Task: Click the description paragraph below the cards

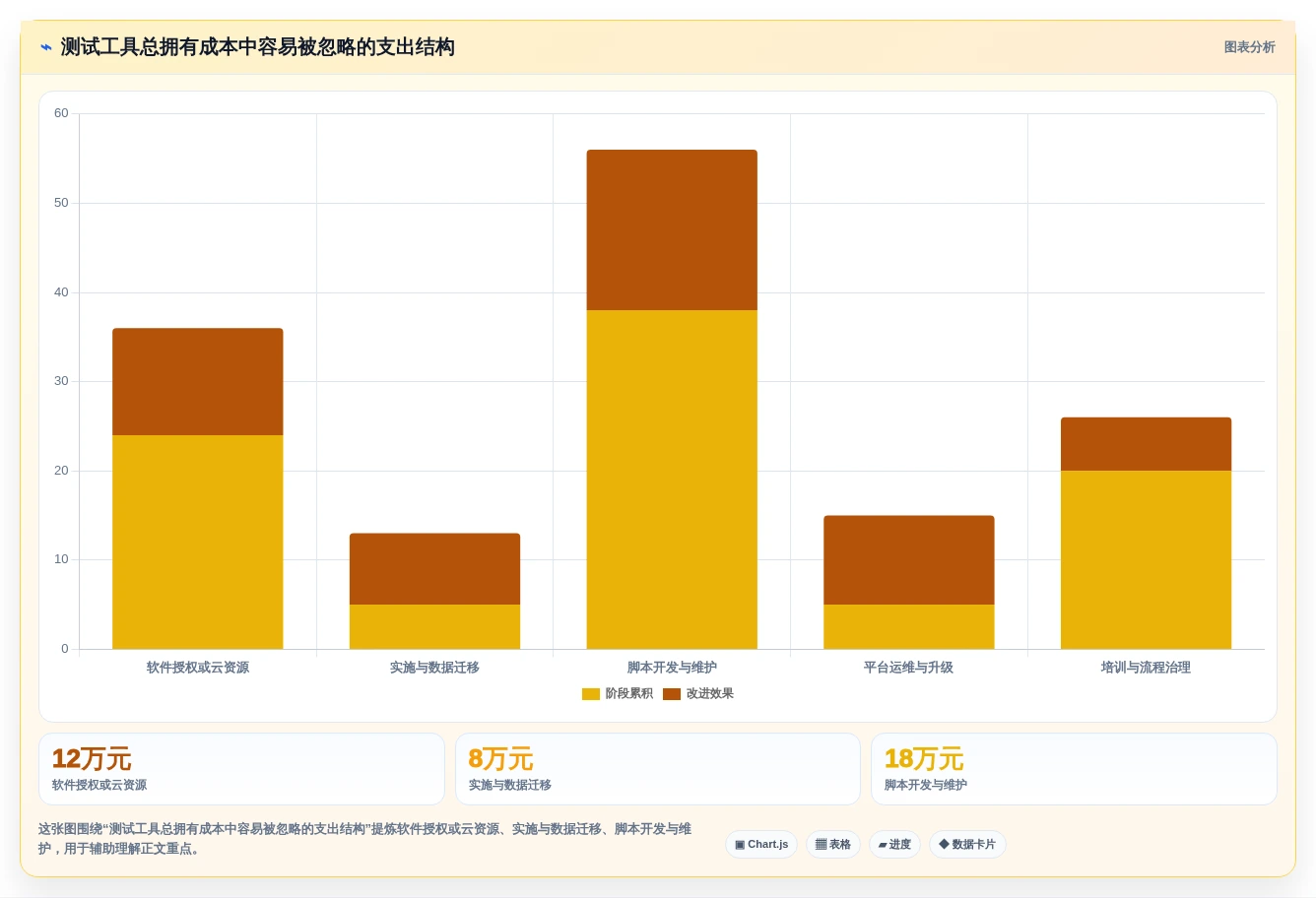Action: [365, 839]
